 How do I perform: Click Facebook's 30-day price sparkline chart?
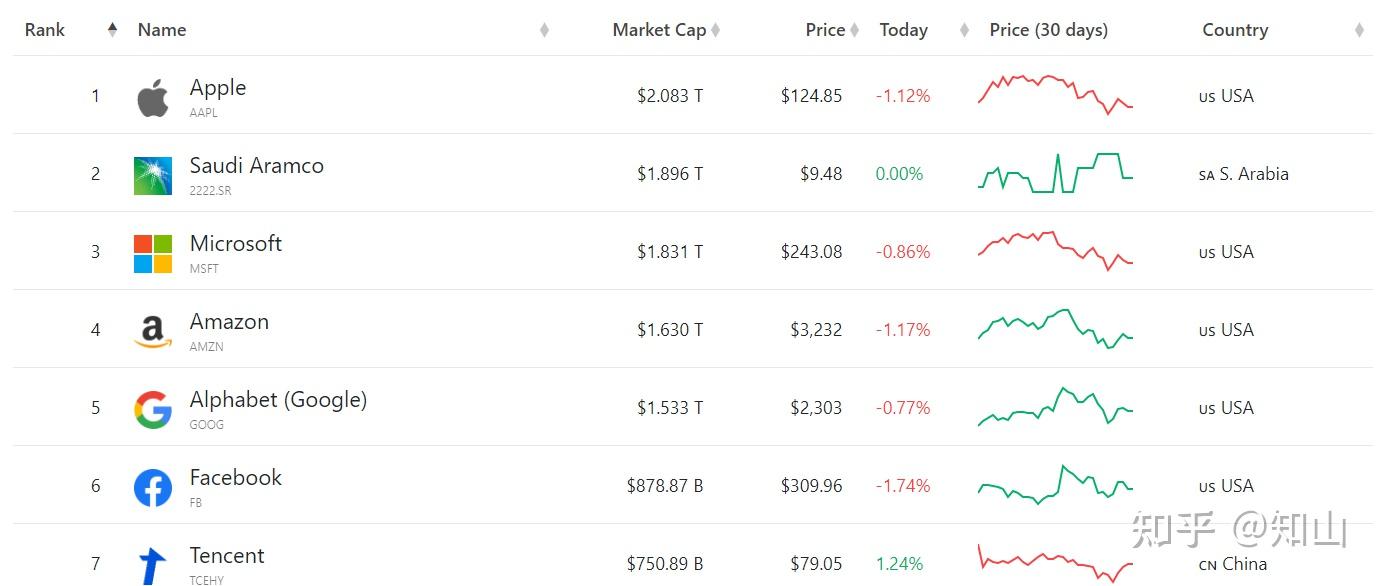(1055, 484)
